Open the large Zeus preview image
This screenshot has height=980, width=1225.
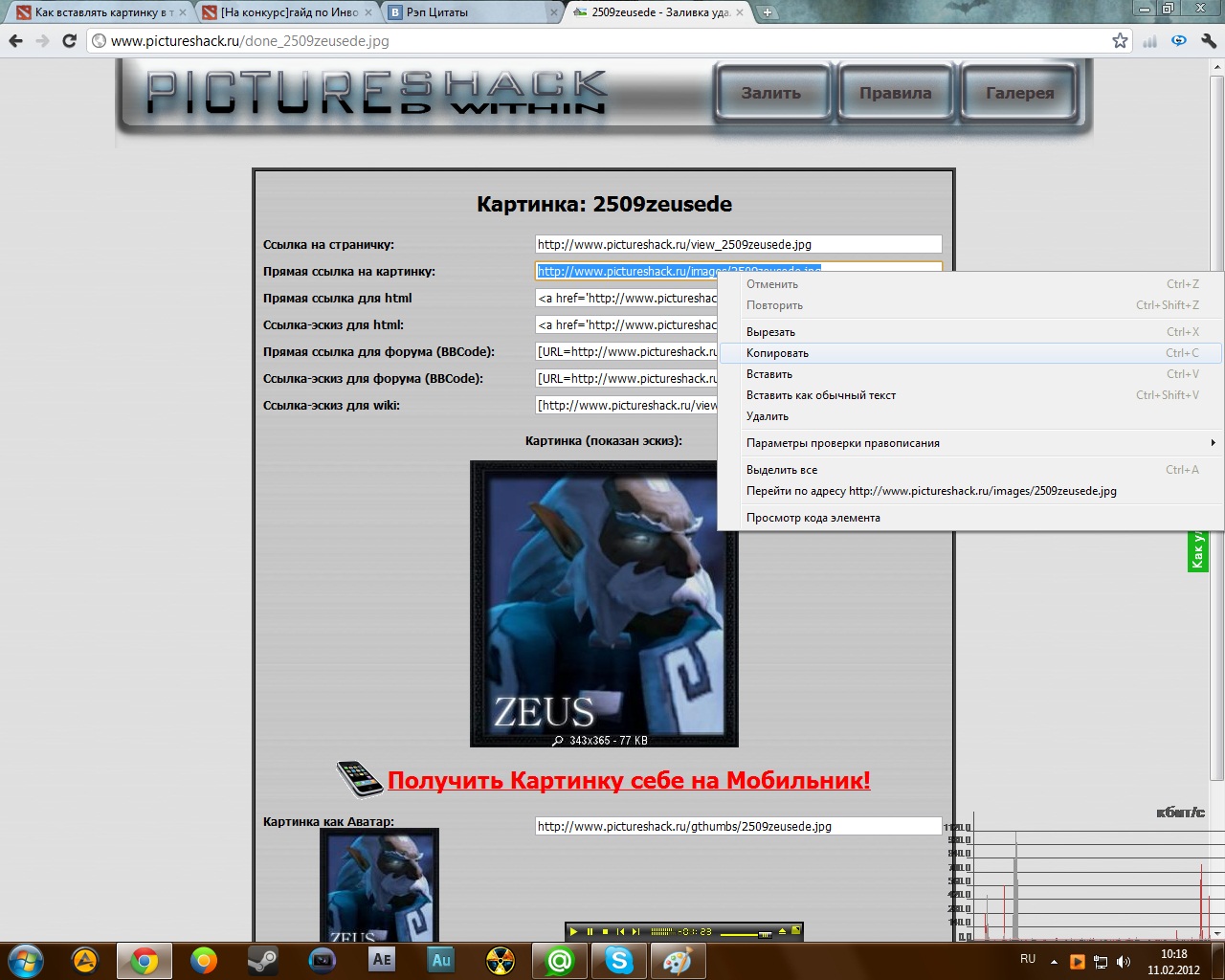click(604, 604)
